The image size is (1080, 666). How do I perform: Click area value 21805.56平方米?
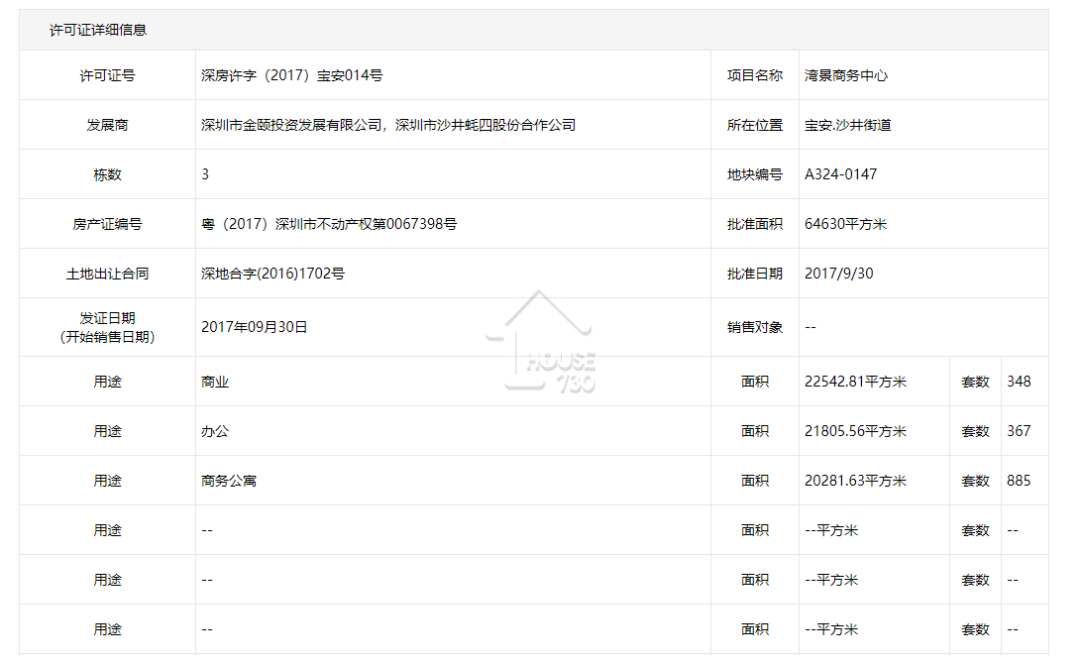tap(855, 431)
